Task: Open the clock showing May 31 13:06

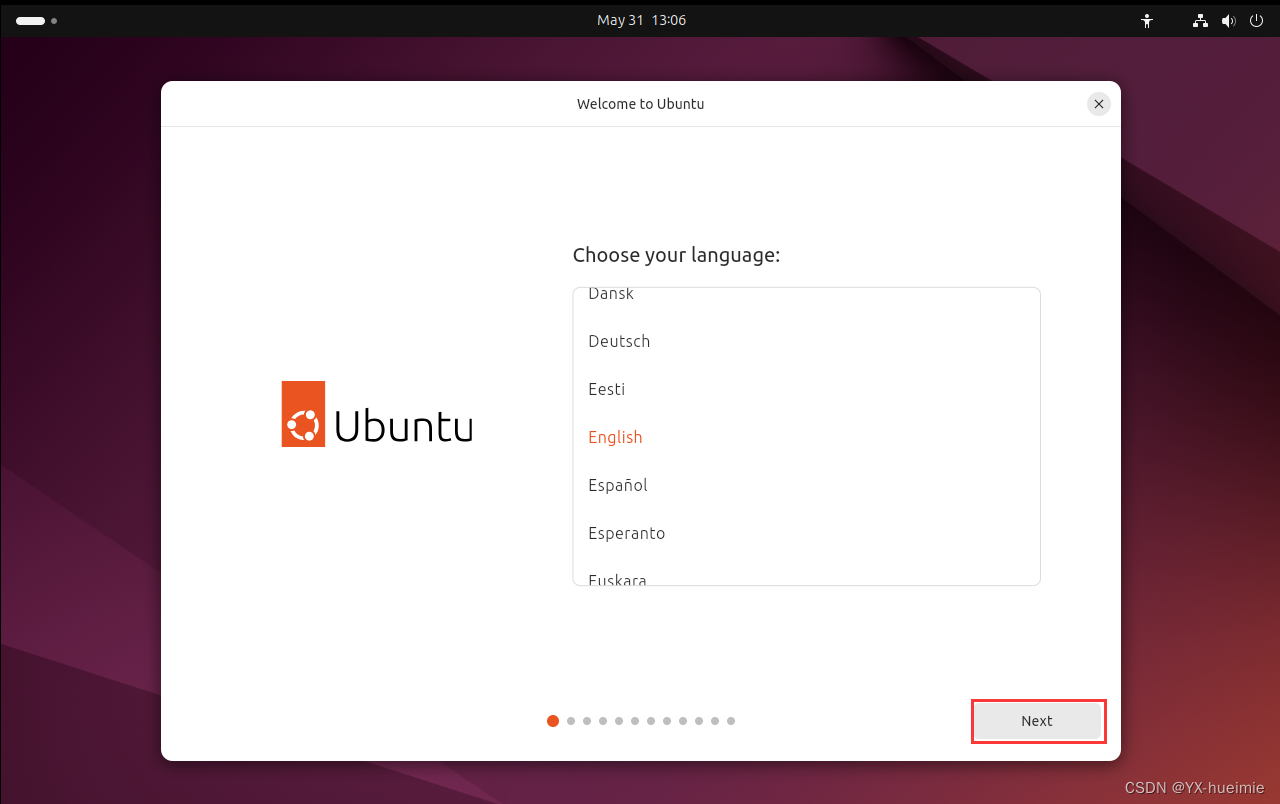Action: coord(641,20)
